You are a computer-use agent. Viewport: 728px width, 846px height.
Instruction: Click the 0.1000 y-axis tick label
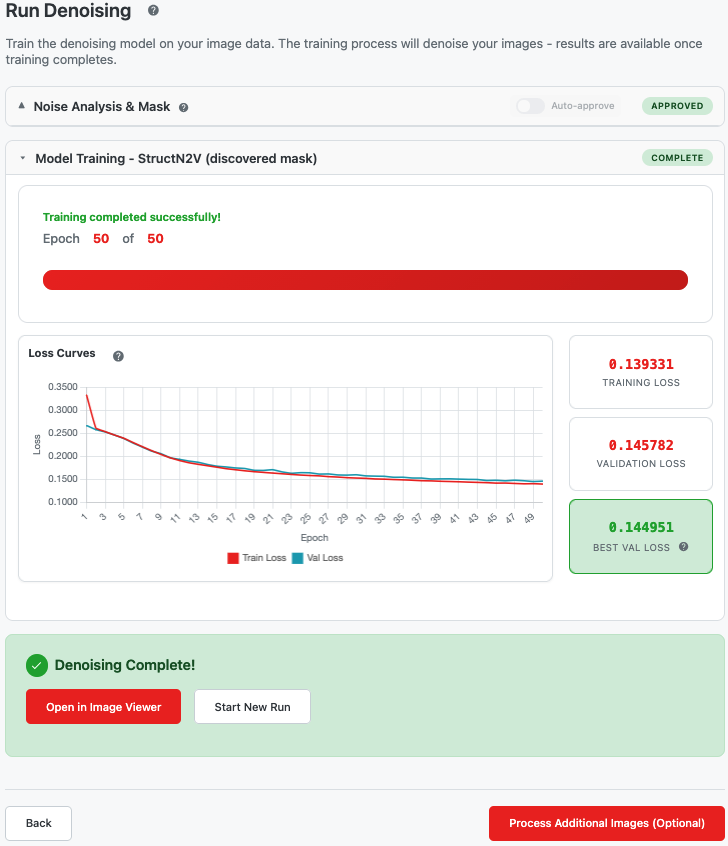[63, 502]
